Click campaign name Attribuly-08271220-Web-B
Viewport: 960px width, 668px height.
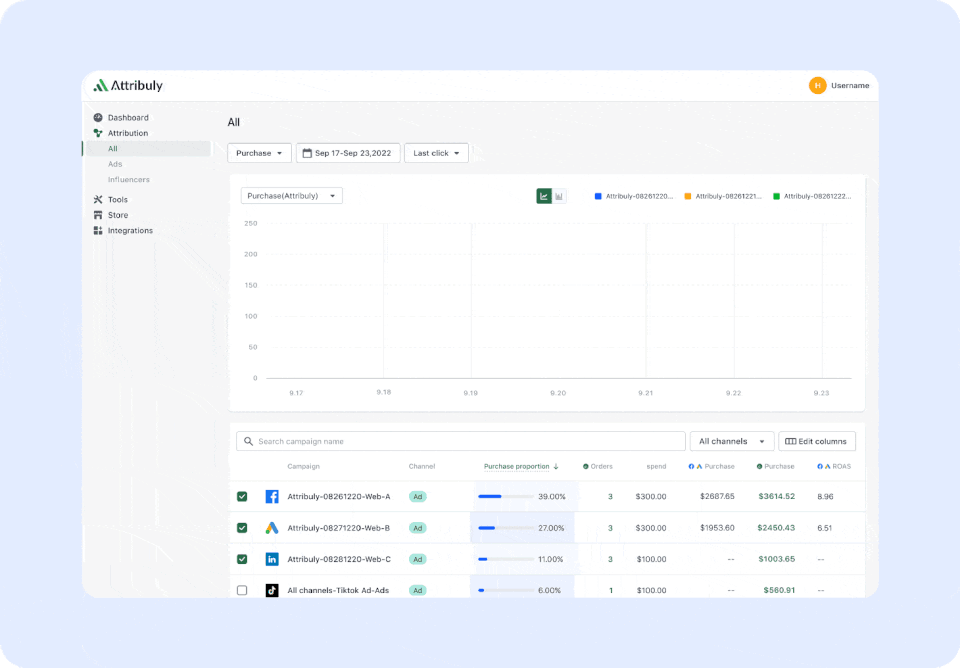pyautogui.click(x=339, y=528)
